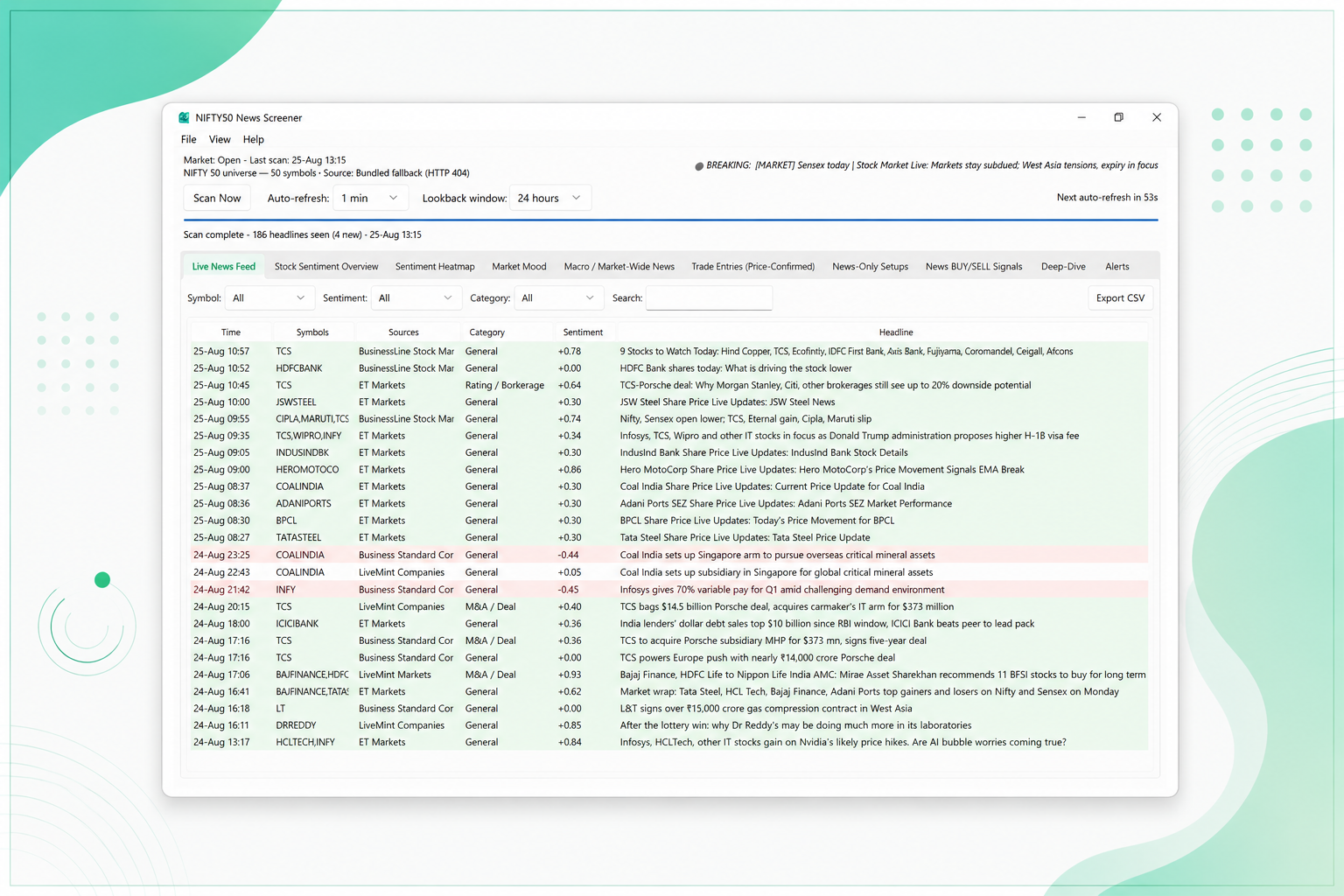Viewport: 1344px width, 896px height.
Task: Sort by the Time column header
Action: pos(231,332)
